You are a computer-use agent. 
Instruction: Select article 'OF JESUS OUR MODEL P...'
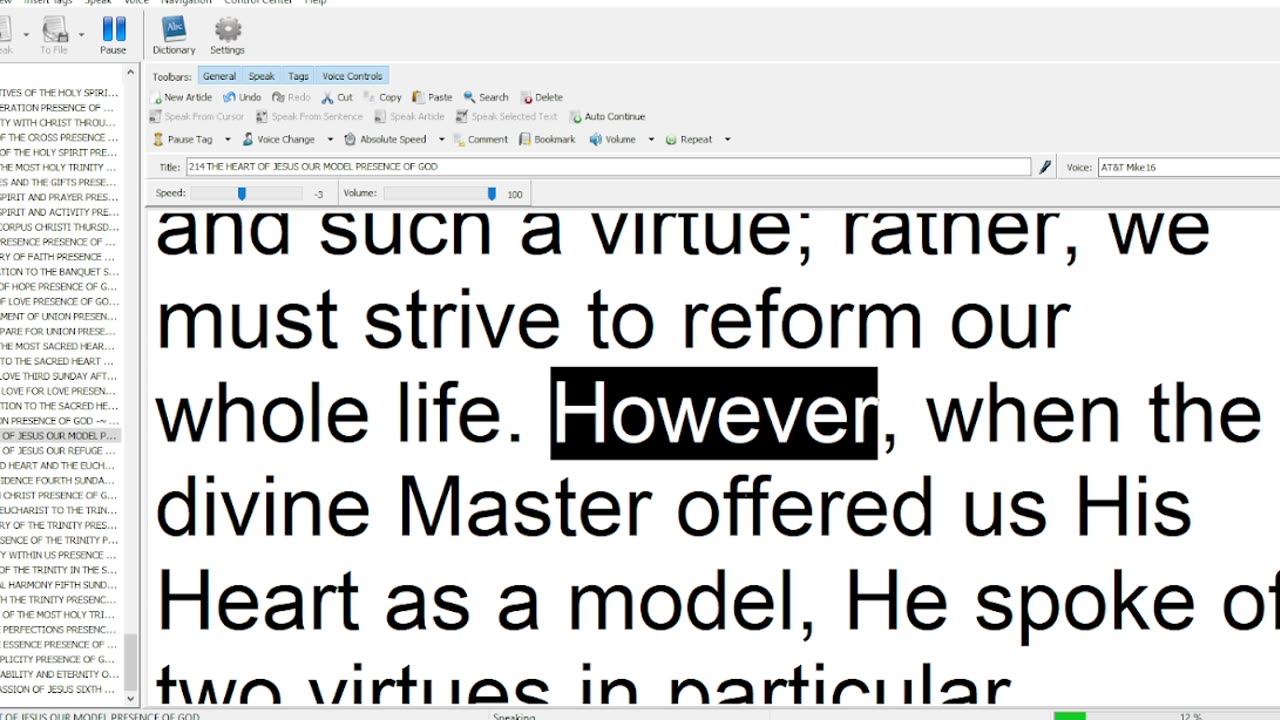click(60, 436)
